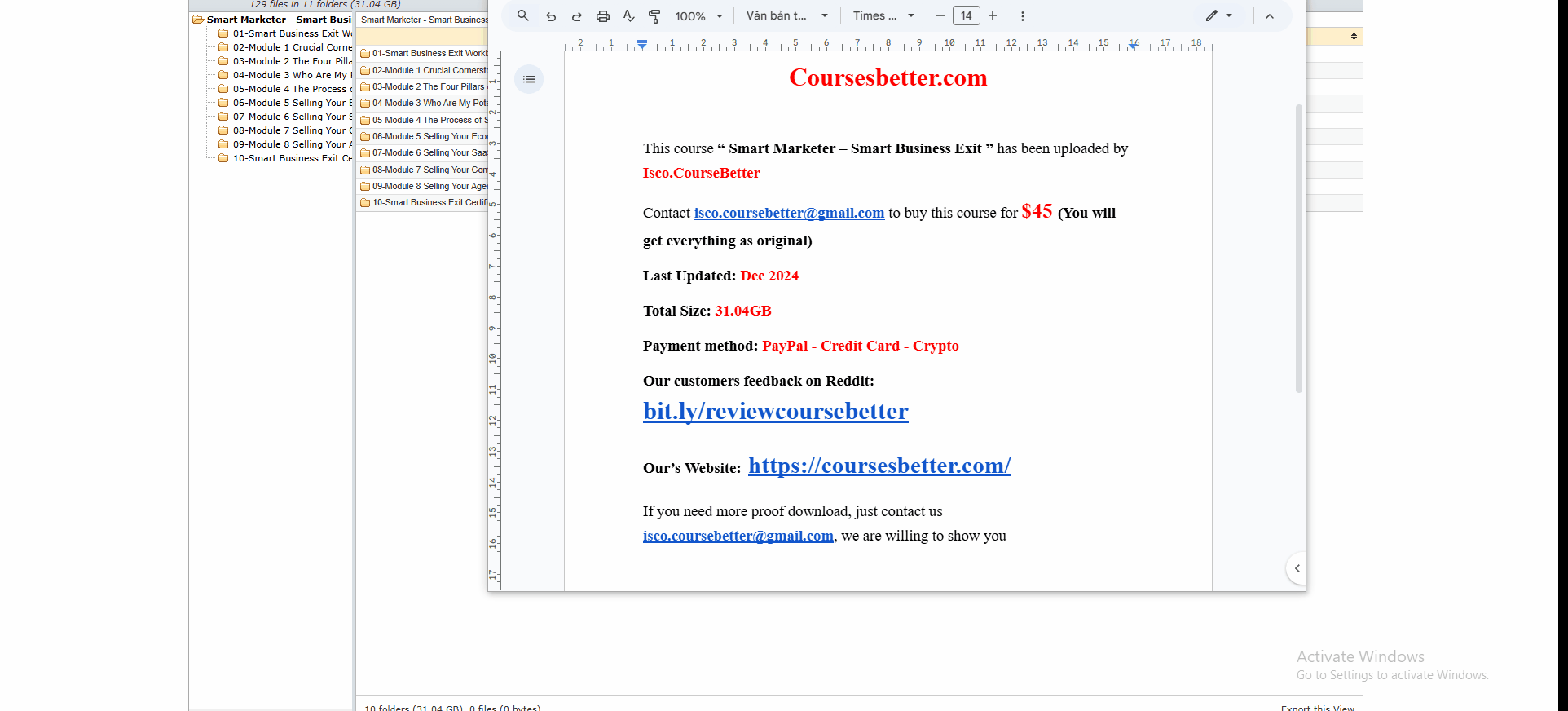
Task: Open the 'Văn bản t...' paragraph style dropdown
Action: tap(787, 16)
